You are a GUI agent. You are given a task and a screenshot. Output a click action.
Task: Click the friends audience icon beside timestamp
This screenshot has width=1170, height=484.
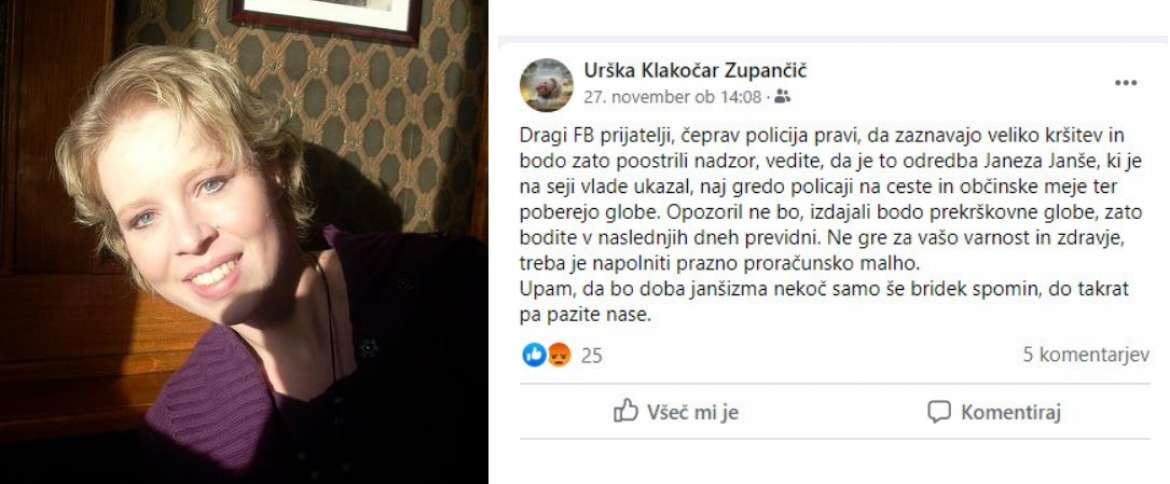pyautogui.click(x=782, y=96)
